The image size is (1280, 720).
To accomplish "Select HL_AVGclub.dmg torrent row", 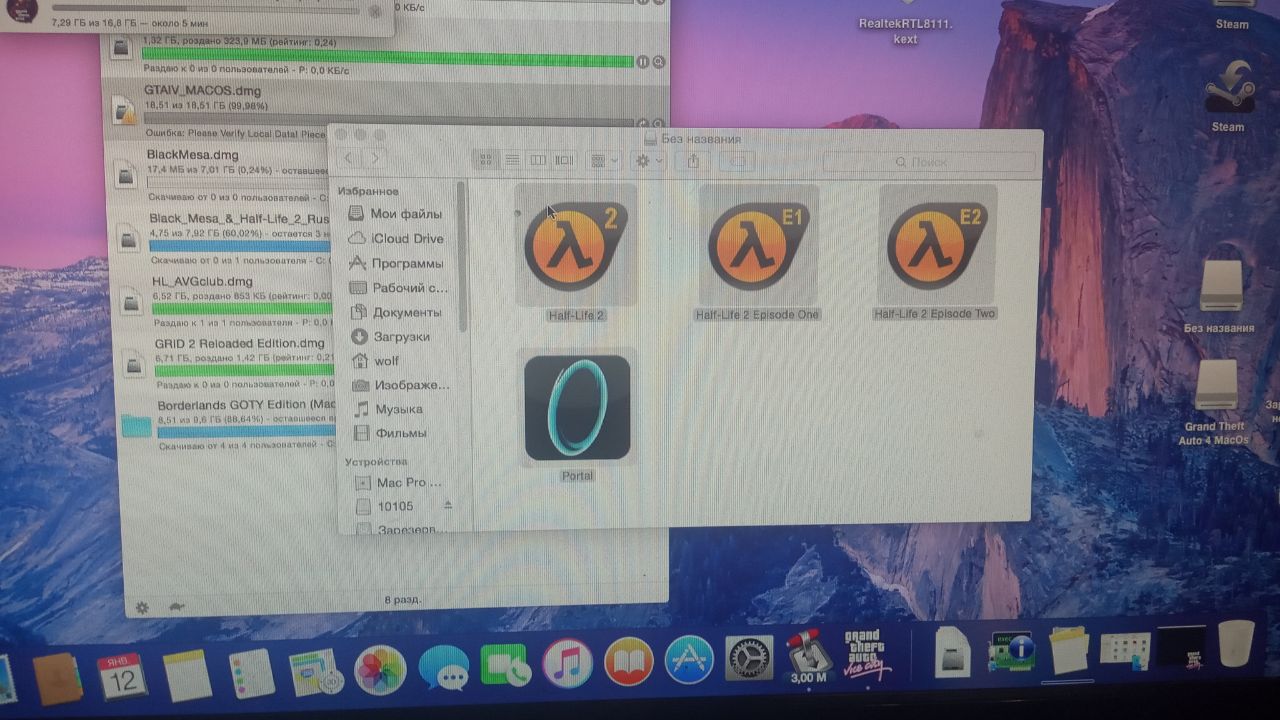I will tap(226, 304).
